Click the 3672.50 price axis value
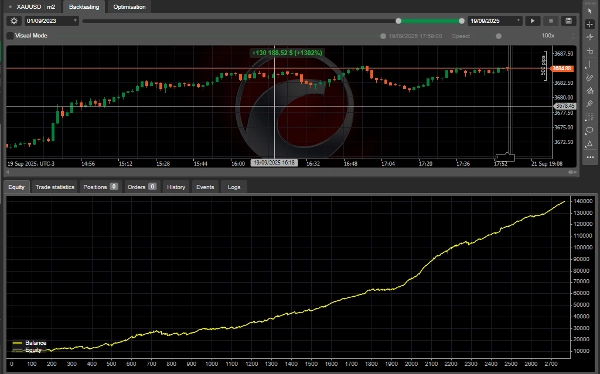600x374 pixels. point(564,142)
